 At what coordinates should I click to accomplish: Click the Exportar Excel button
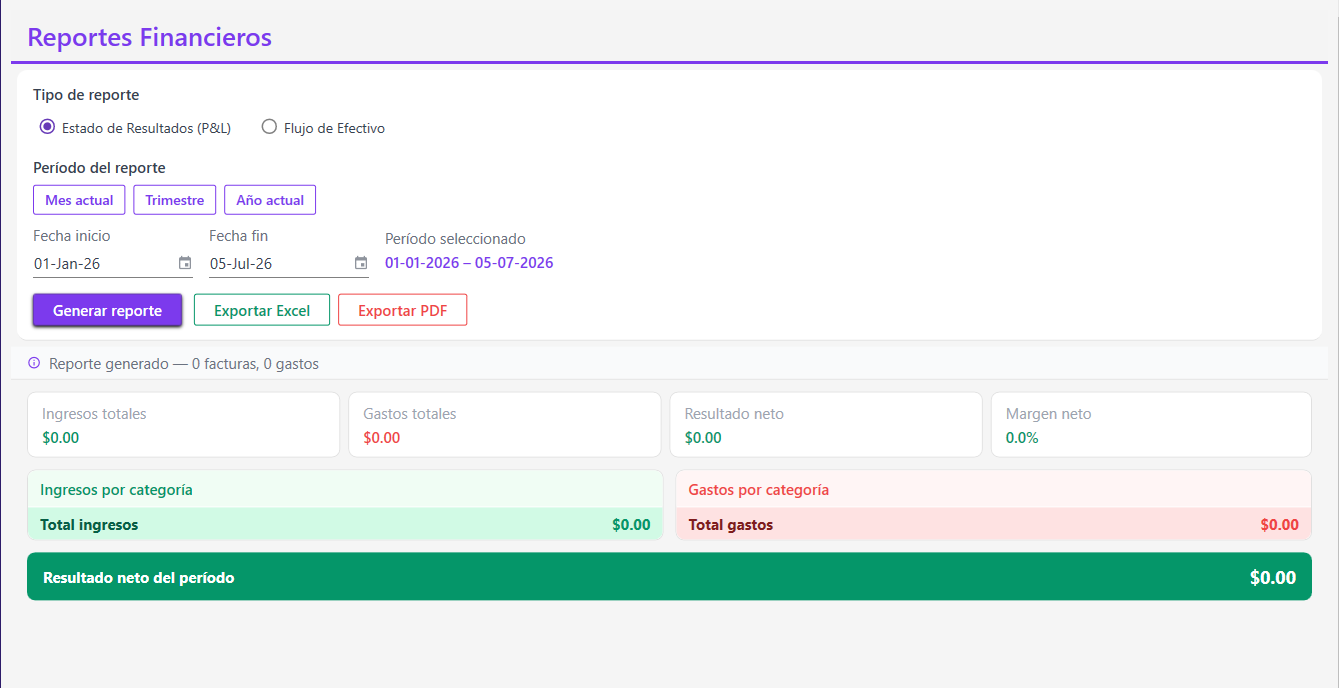click(x=262, y=310)
